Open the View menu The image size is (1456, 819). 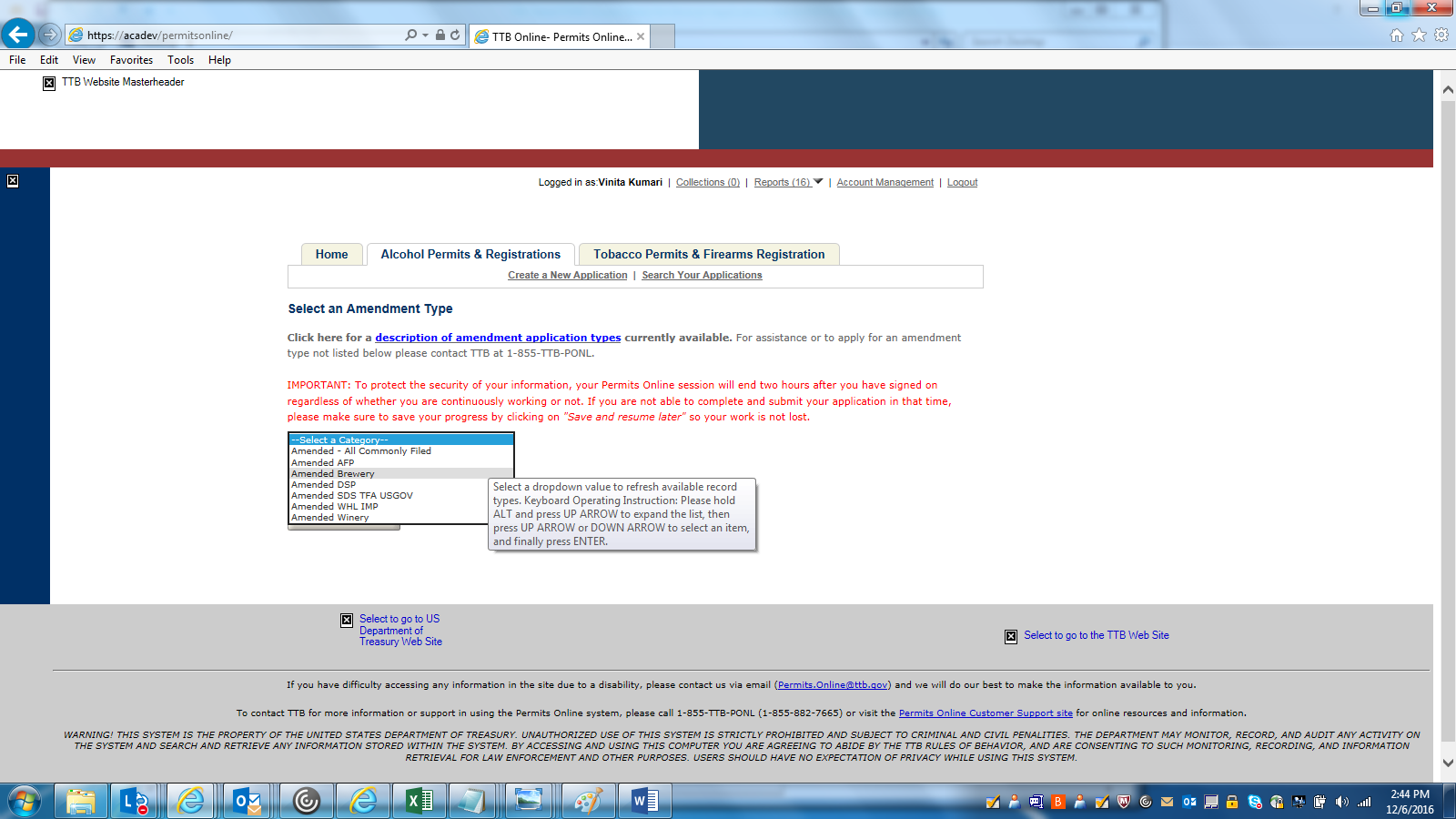[x=84, y=60]
